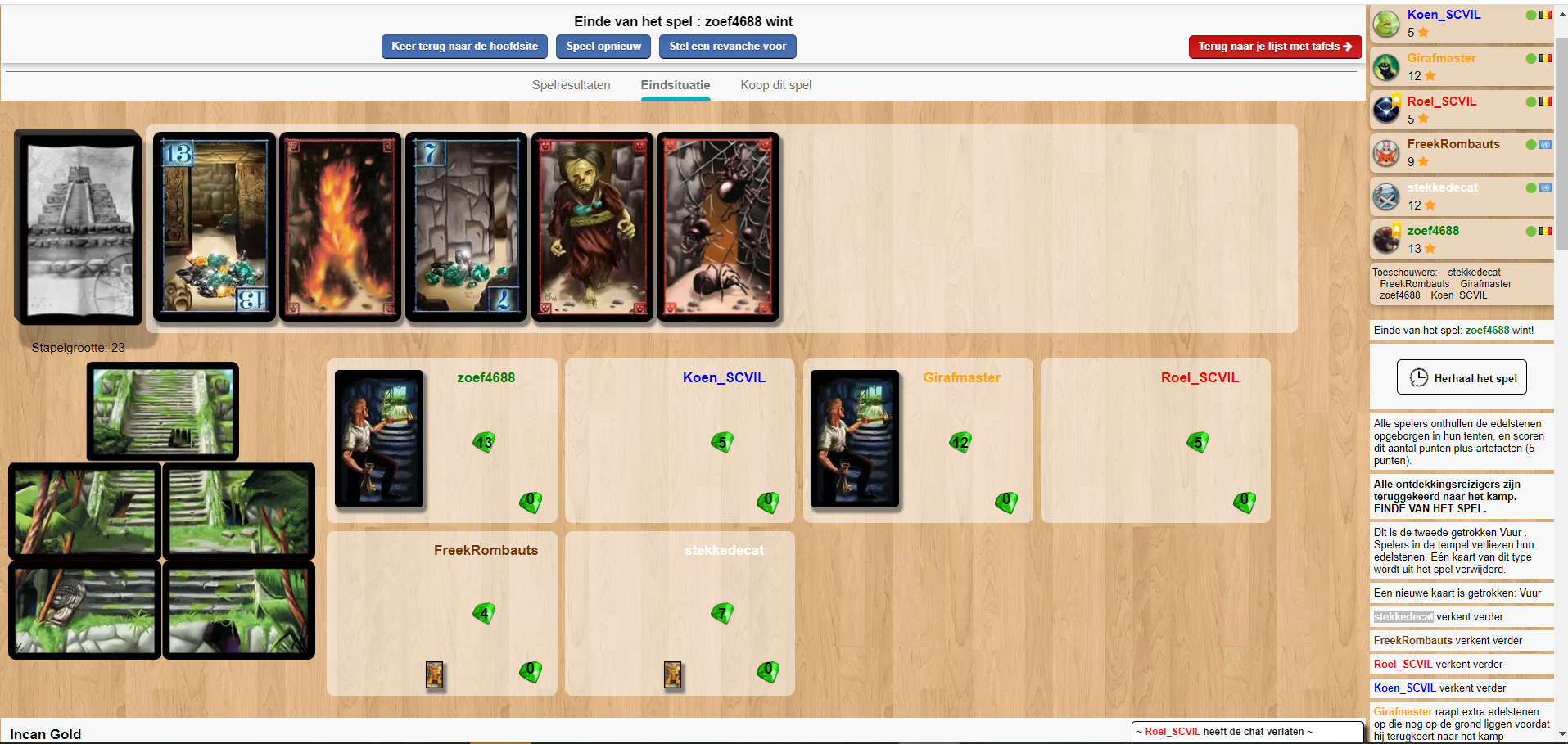Click Roel_SCVIL chat left notification bar
The width and height of the screenshot is (1568, 744).
(1248, 732)
